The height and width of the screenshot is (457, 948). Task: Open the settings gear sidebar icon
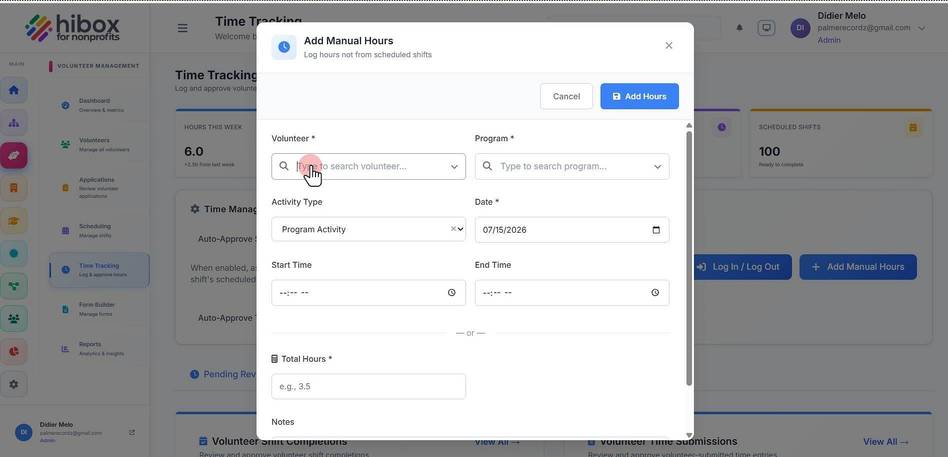pyautogui.click(x=14, y=384)
